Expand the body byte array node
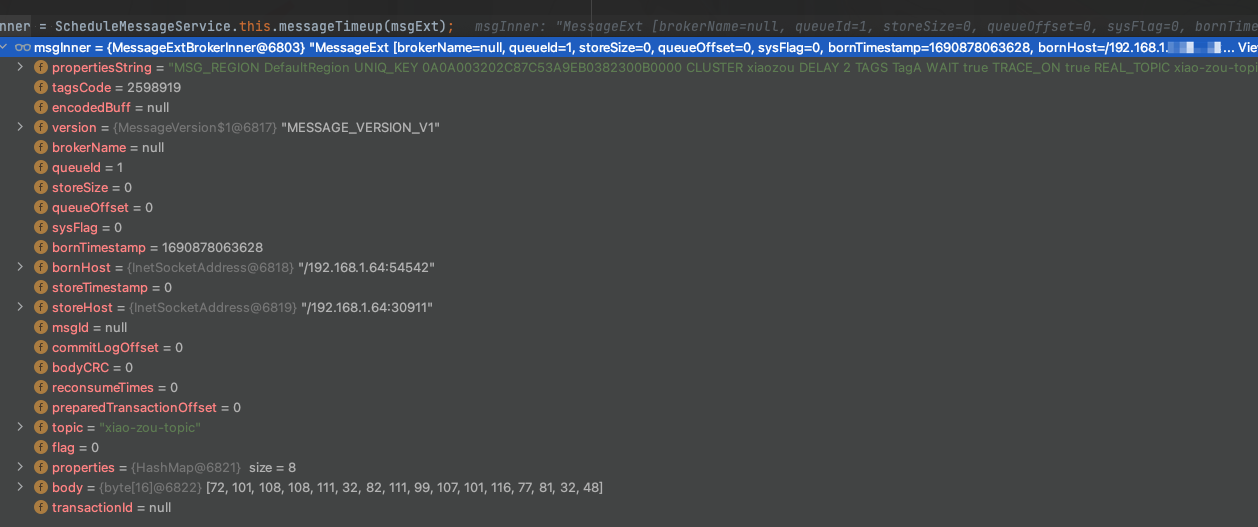Viewport: 1258px width, 527px height. 20,487
